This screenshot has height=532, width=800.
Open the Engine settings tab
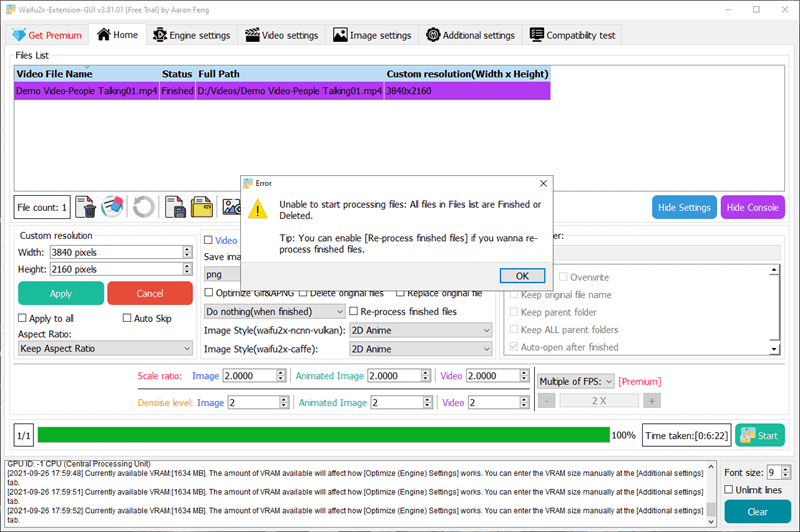click(x=192, y=35)
